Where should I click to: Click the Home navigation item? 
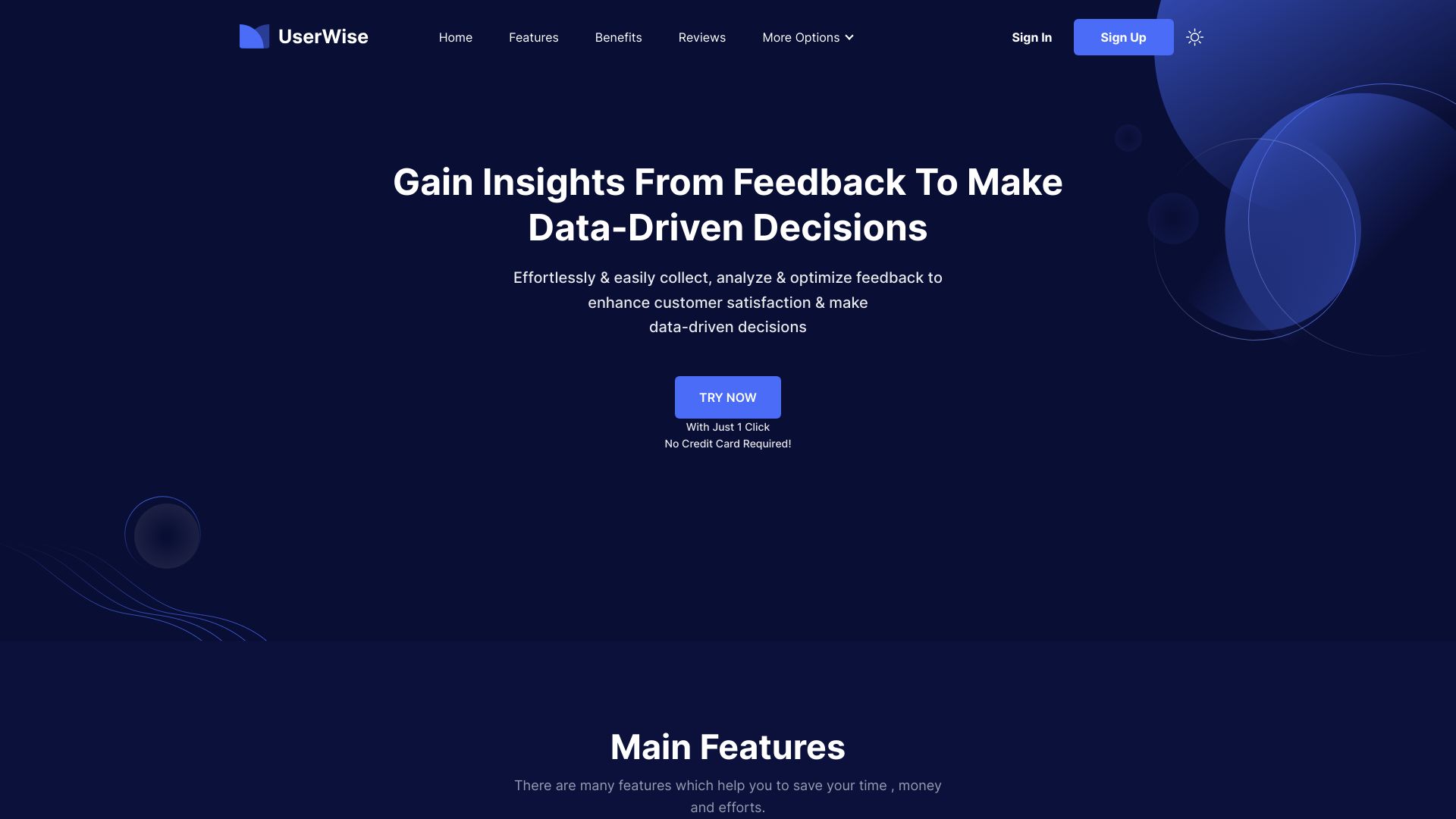[x=455, y=37]
